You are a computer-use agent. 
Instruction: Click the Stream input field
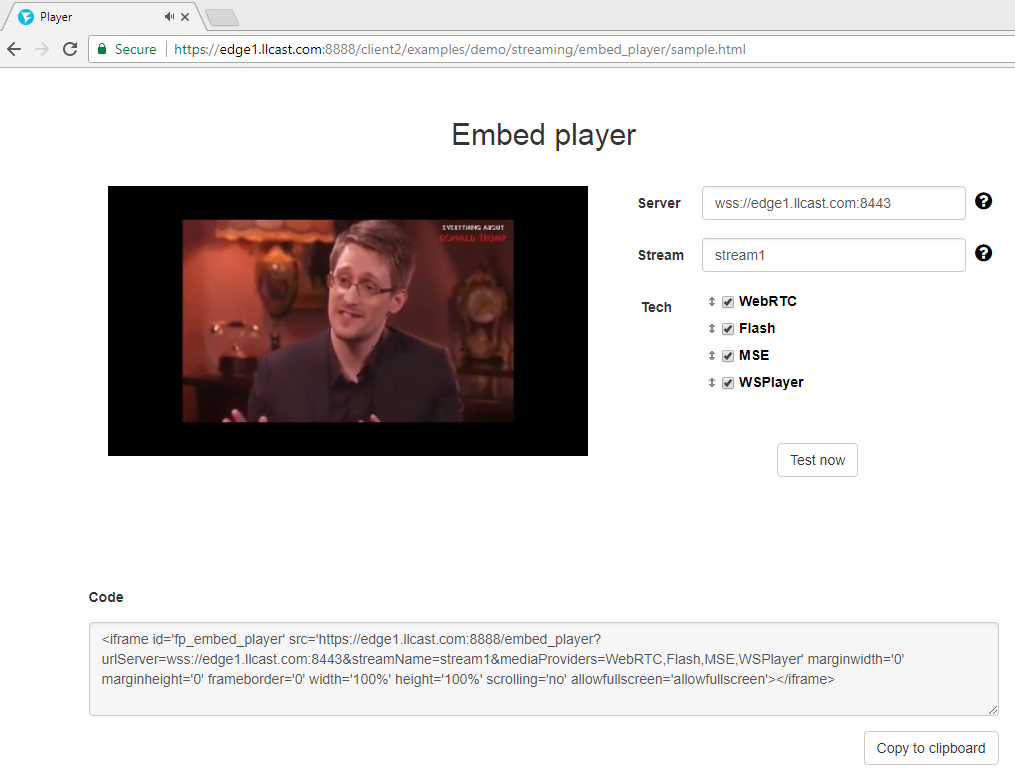(x=834, y=255)
